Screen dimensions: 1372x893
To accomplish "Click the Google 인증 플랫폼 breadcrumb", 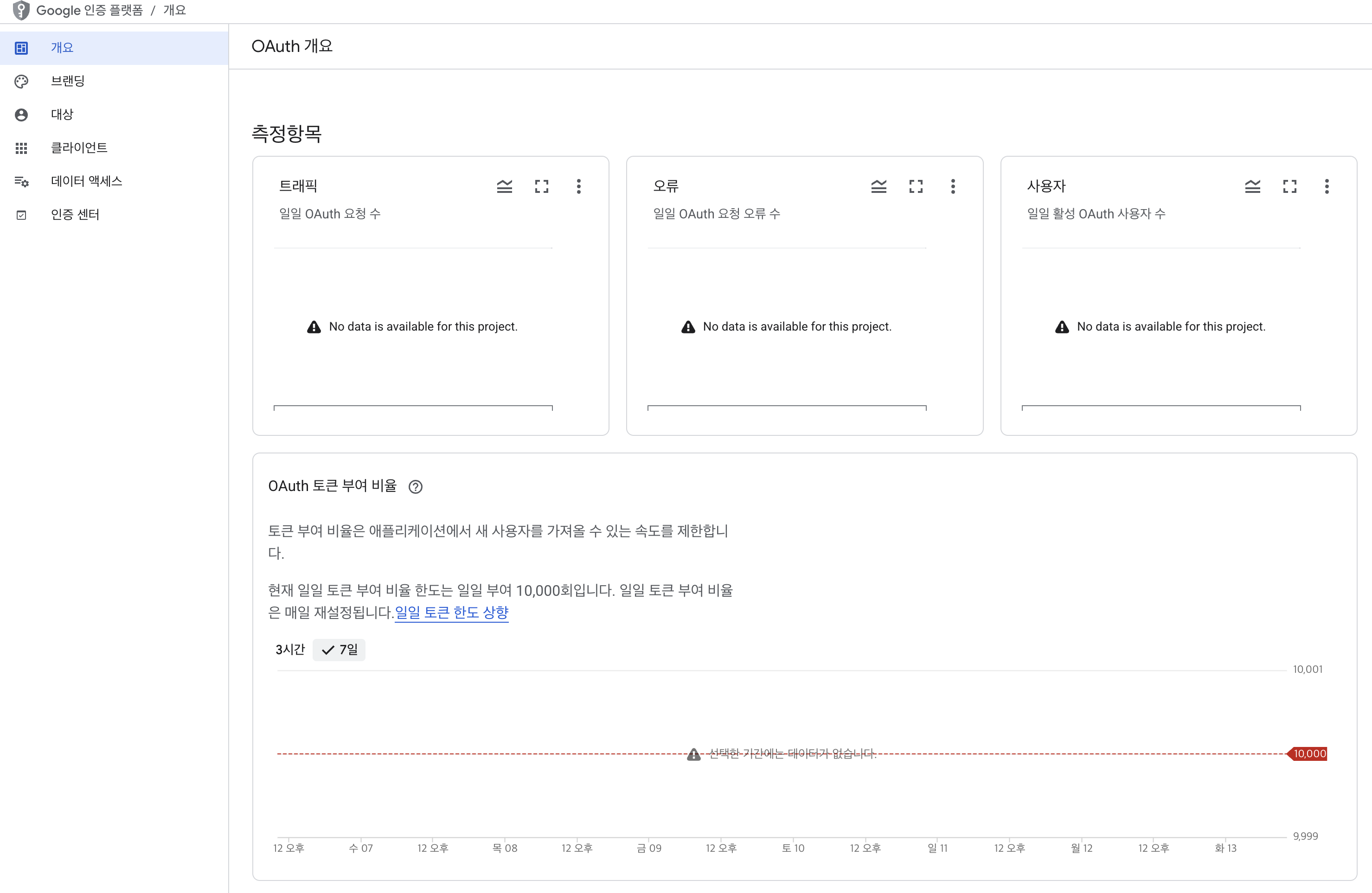I will click(90, 10).
